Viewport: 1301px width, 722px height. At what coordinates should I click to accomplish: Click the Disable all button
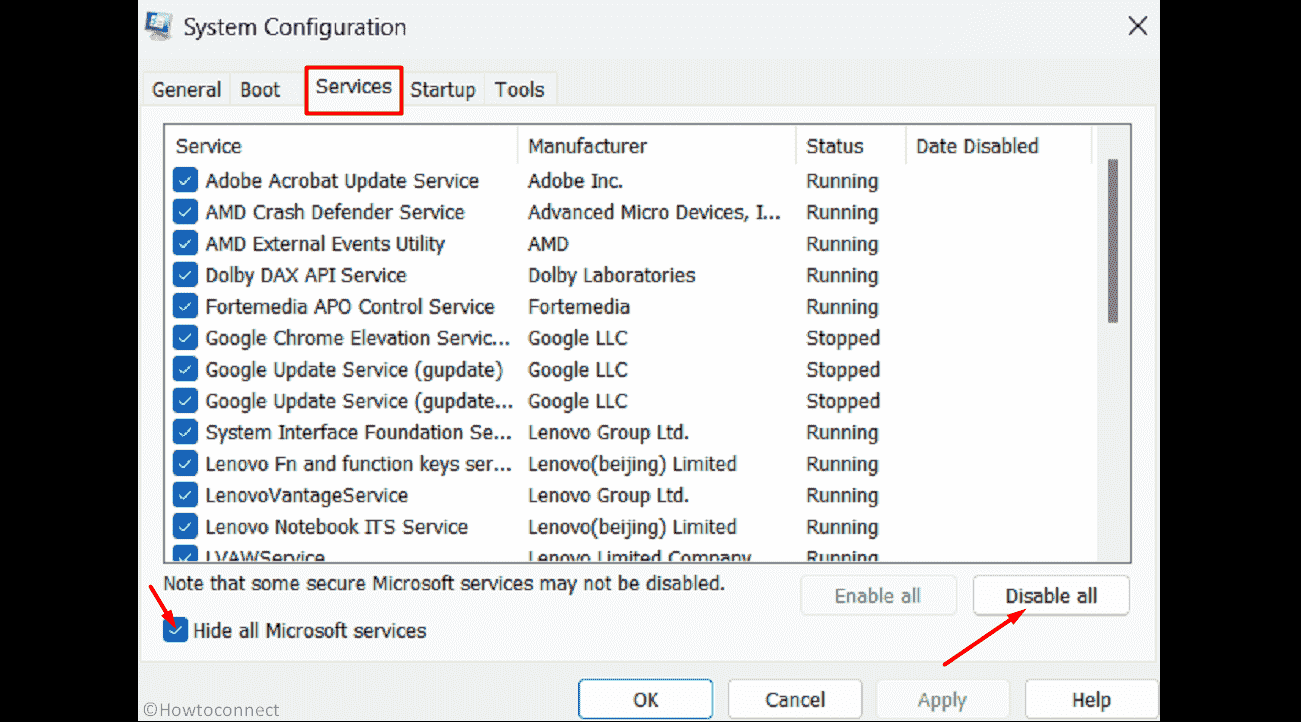[x=1051, y=596]
